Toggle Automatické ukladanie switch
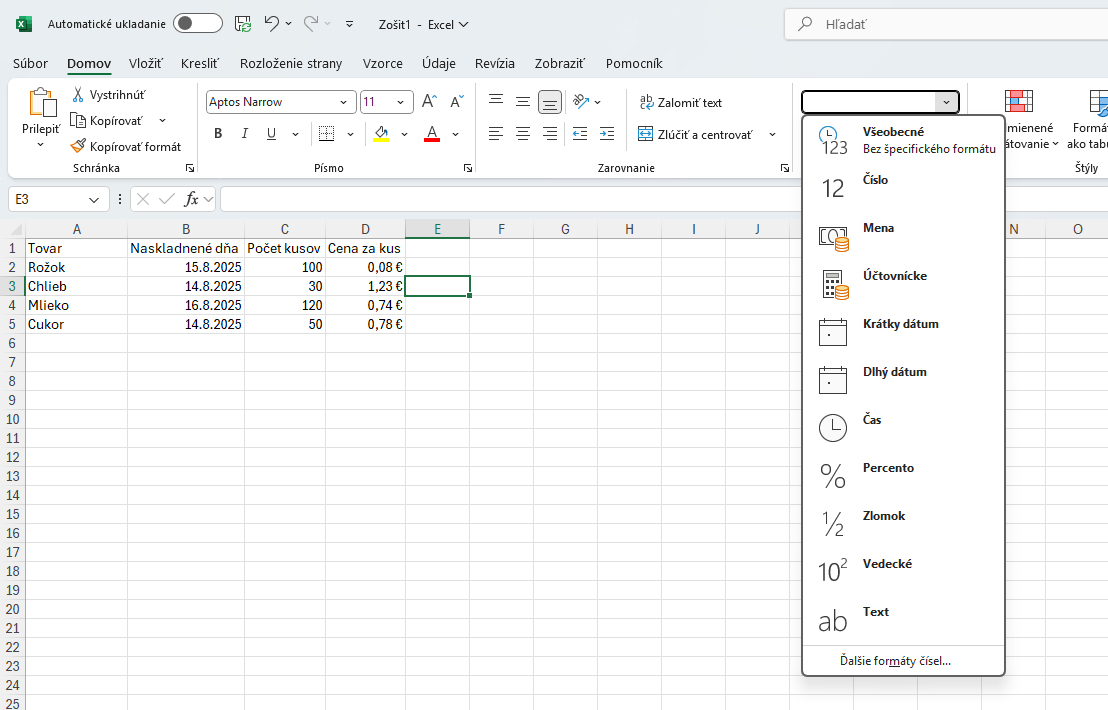Image resolution: width=1108 pixels, height=710 pixels. [x=197, y=23]
